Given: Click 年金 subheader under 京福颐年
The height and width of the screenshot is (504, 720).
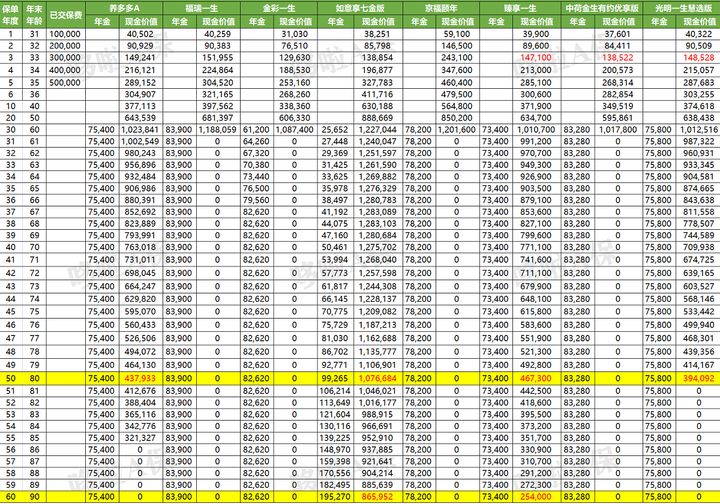Looking at the screenshot, I should tap(419, 22).
